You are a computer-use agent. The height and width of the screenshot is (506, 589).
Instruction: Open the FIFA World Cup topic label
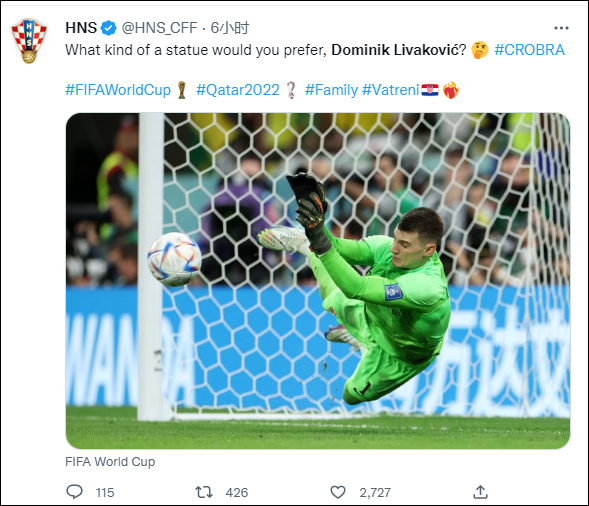coord(110,462)
